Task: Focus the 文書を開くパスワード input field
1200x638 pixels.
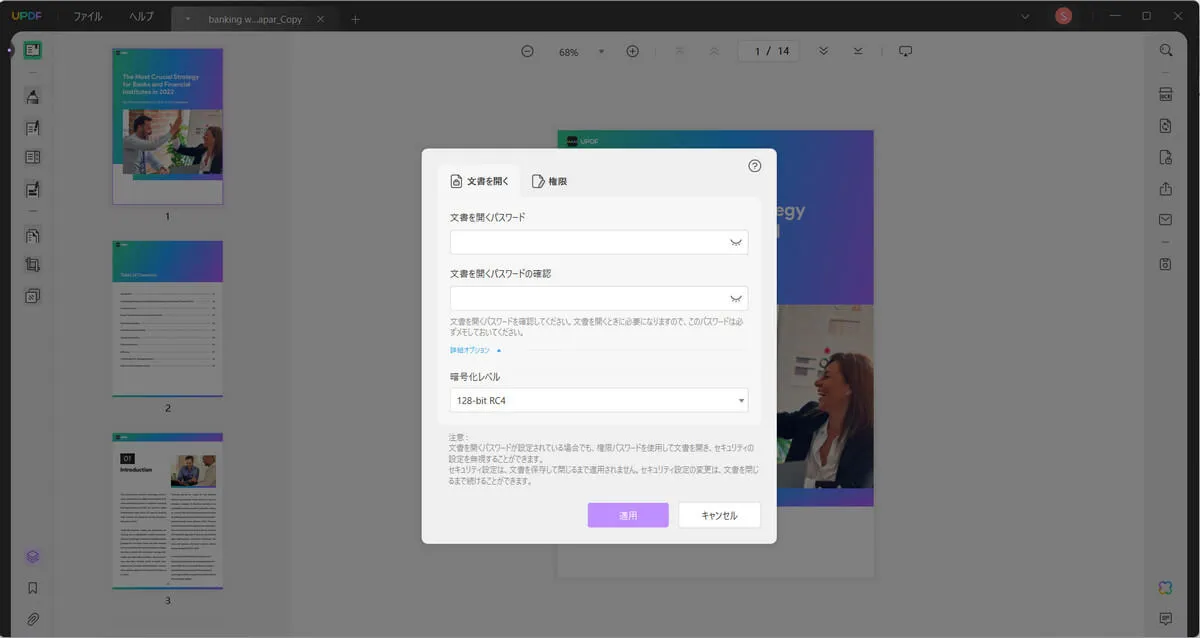Action: [x=599, y=242]
